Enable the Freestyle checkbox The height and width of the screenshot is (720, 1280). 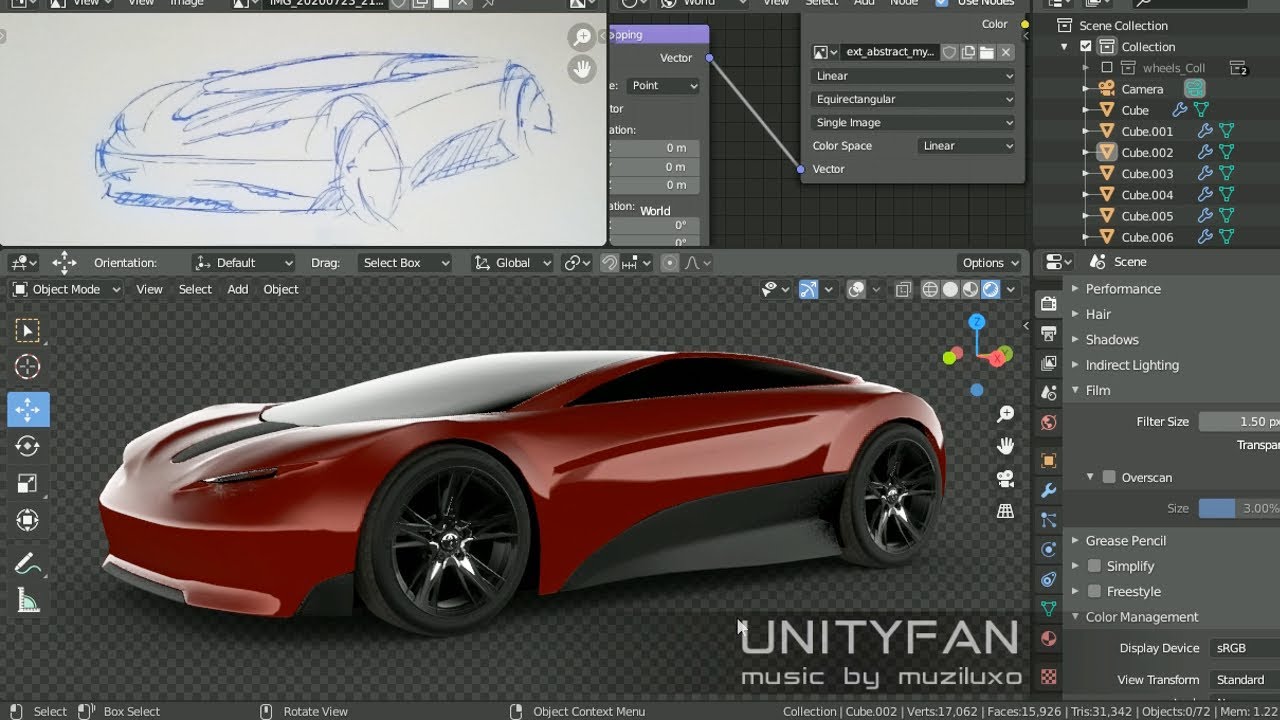coord(1094,591)
